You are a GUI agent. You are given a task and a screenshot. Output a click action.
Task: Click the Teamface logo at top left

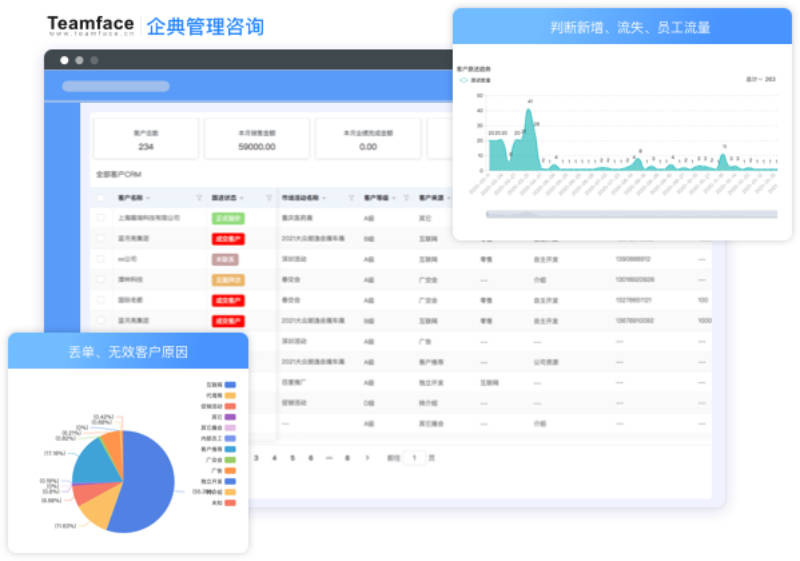click(91, 25)
